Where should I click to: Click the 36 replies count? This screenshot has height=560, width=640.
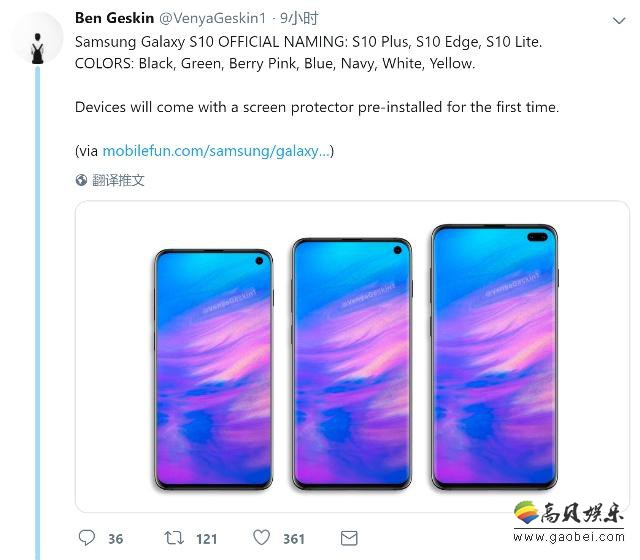pyautogui.click(x=116, y=539)
